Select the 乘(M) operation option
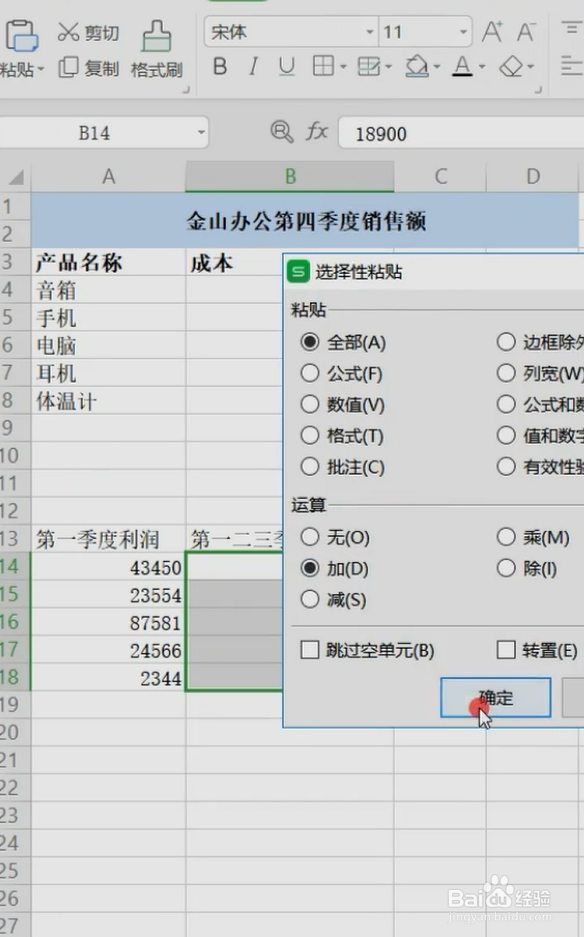Screen dimensions: 584x937 tap(506, 537)
